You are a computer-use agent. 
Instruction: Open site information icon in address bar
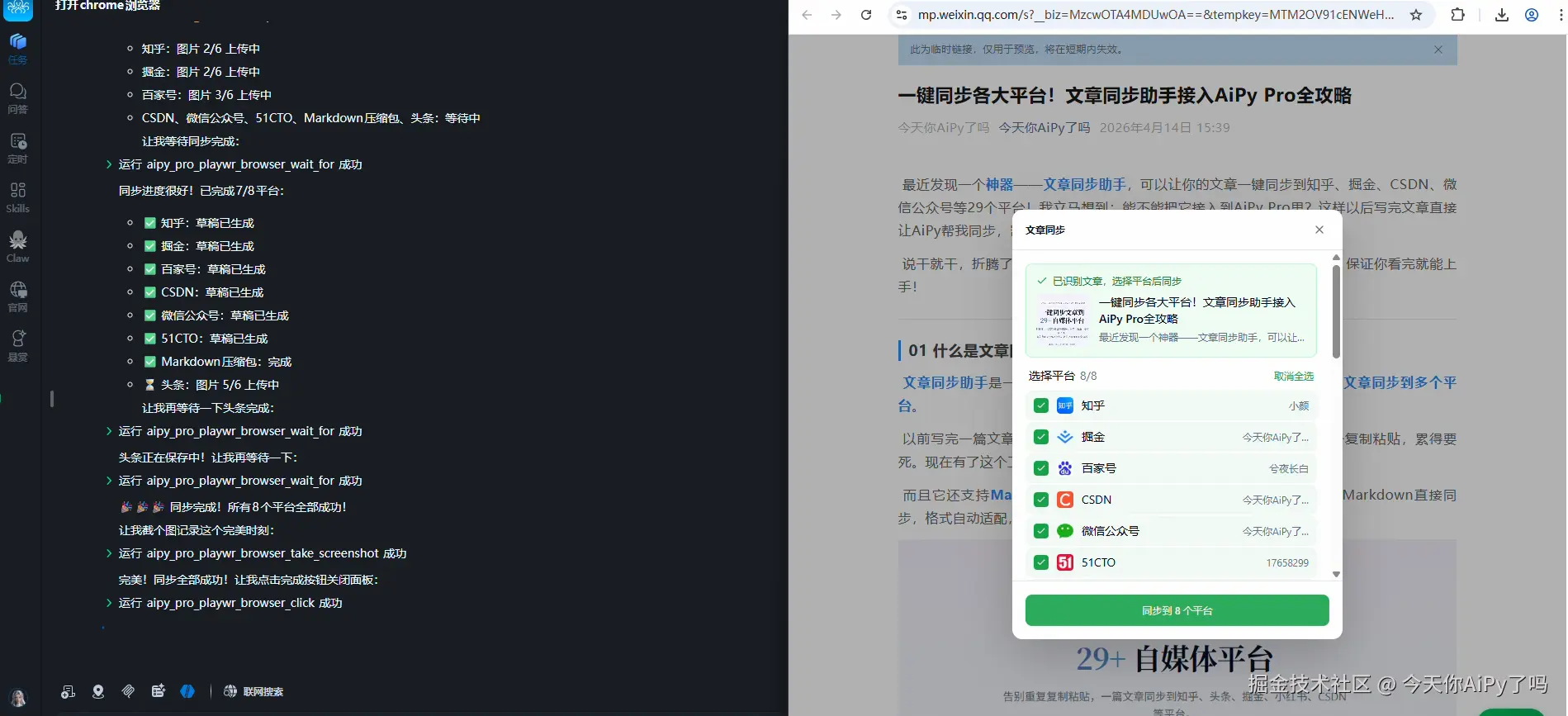(x=902, y=15)
